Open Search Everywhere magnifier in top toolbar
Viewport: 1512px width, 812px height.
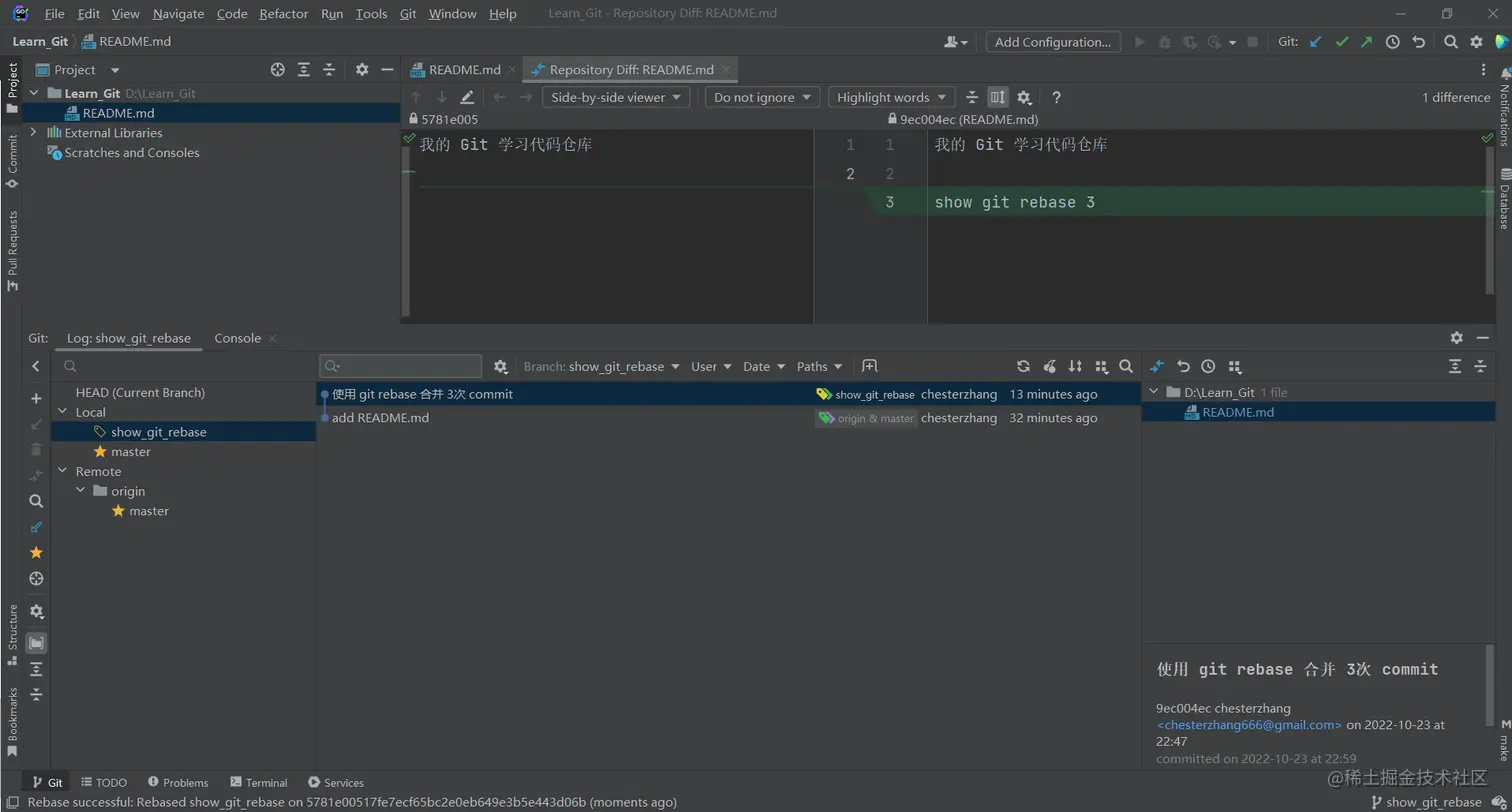1451,42
